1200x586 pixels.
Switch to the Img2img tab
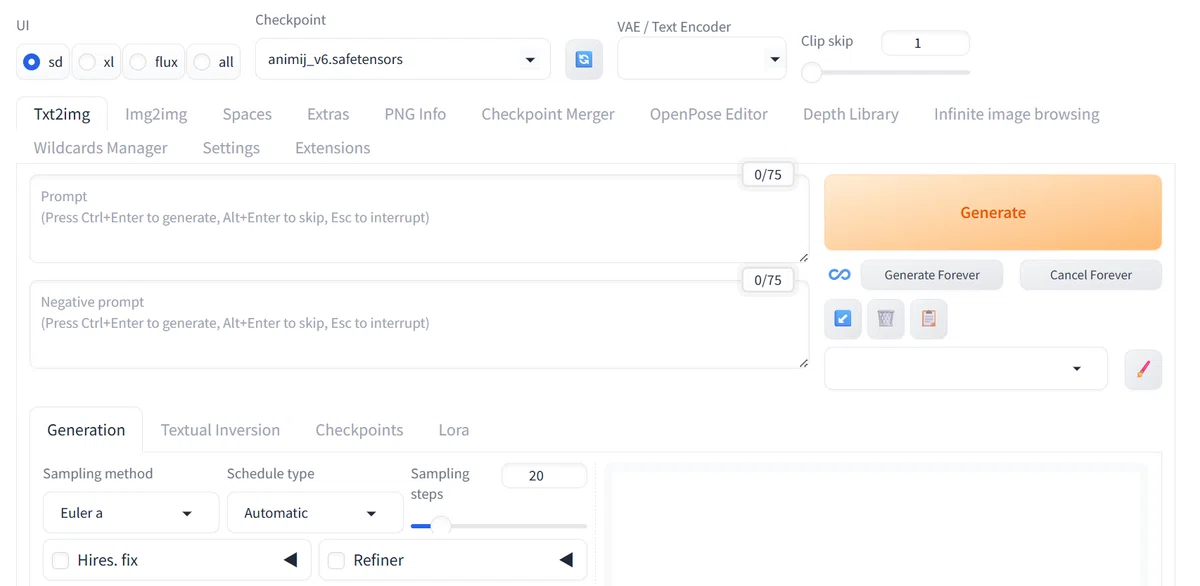156,114
